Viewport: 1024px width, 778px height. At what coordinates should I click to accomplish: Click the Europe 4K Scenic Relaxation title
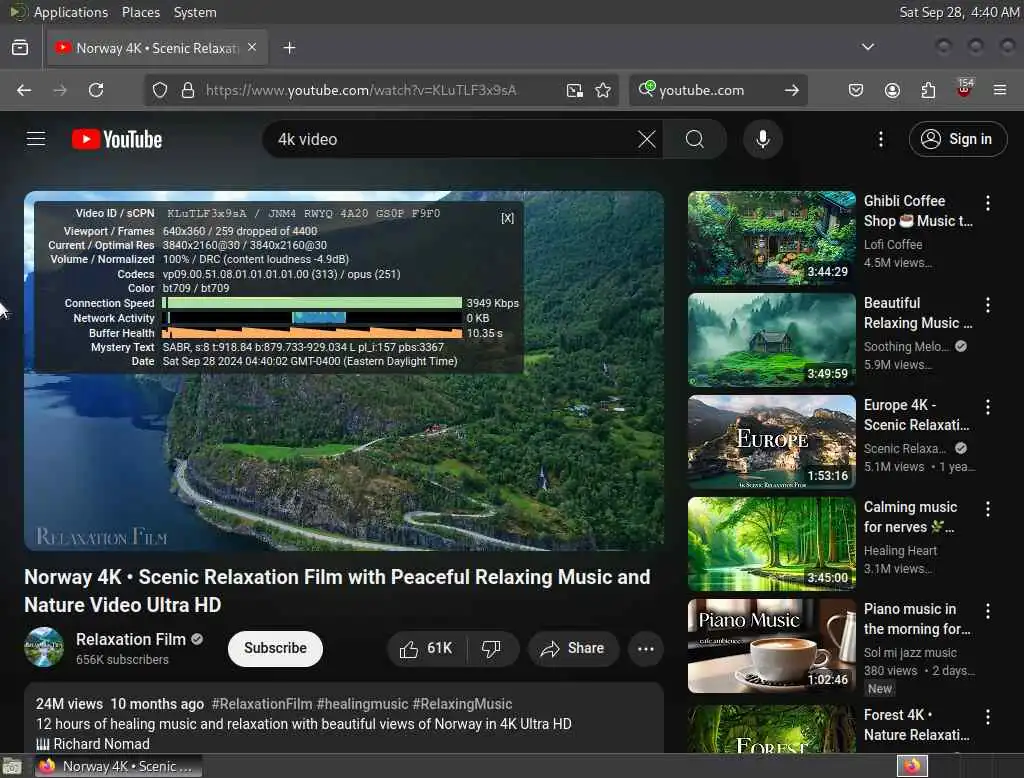pos(916,415)
